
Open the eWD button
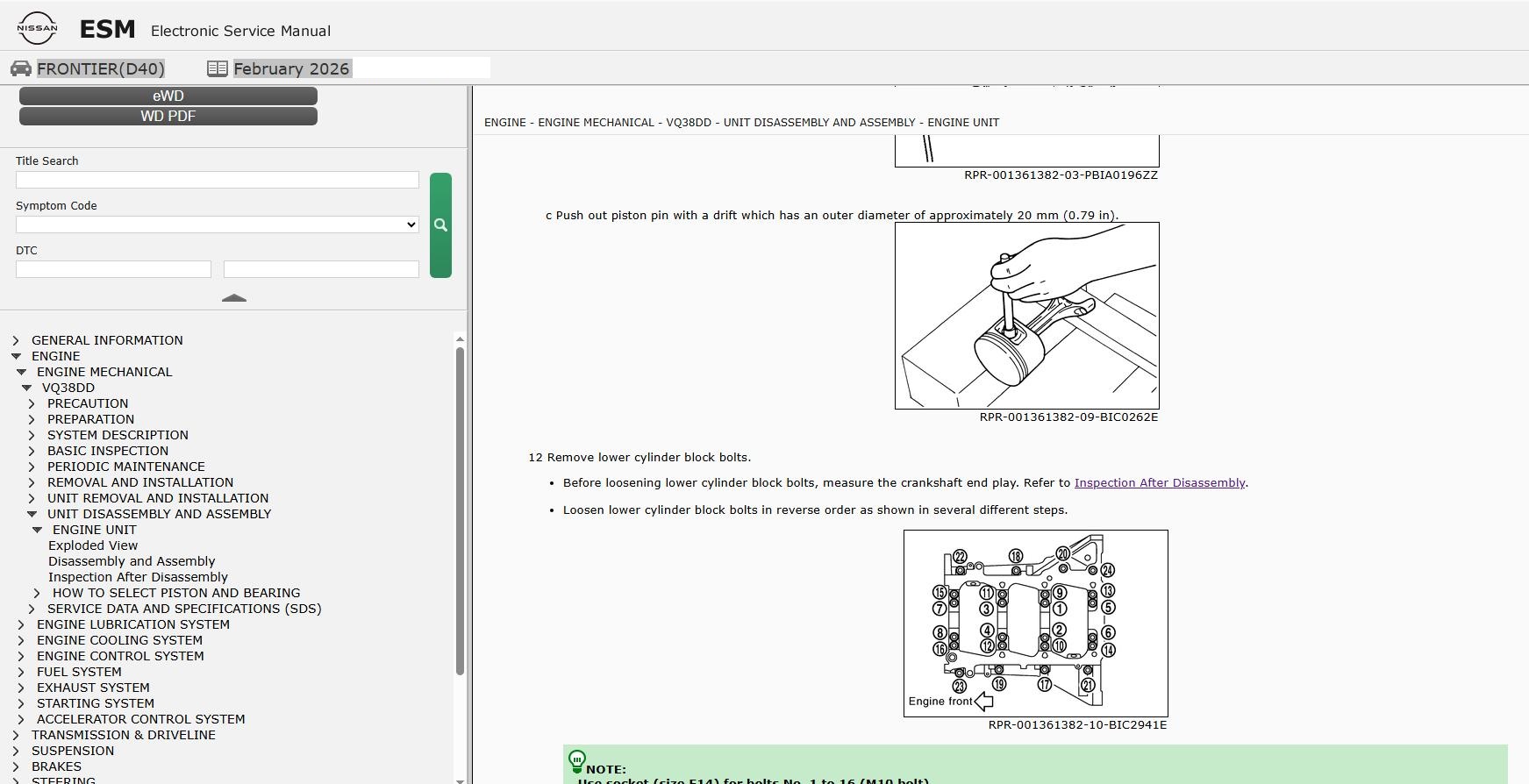pyautogui.click(x=168, y=96)
